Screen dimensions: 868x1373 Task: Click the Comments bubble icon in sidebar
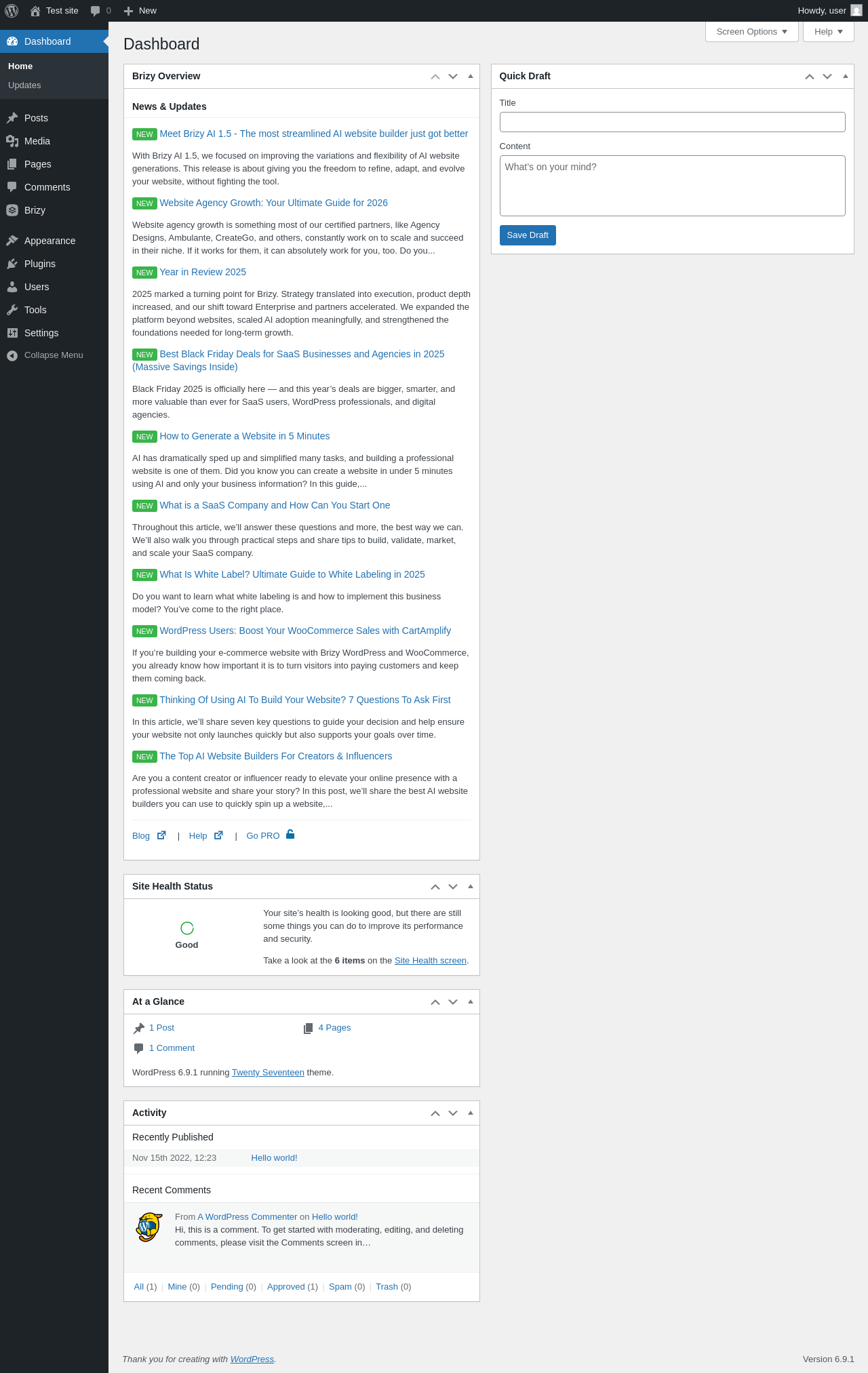pos(12,187)
